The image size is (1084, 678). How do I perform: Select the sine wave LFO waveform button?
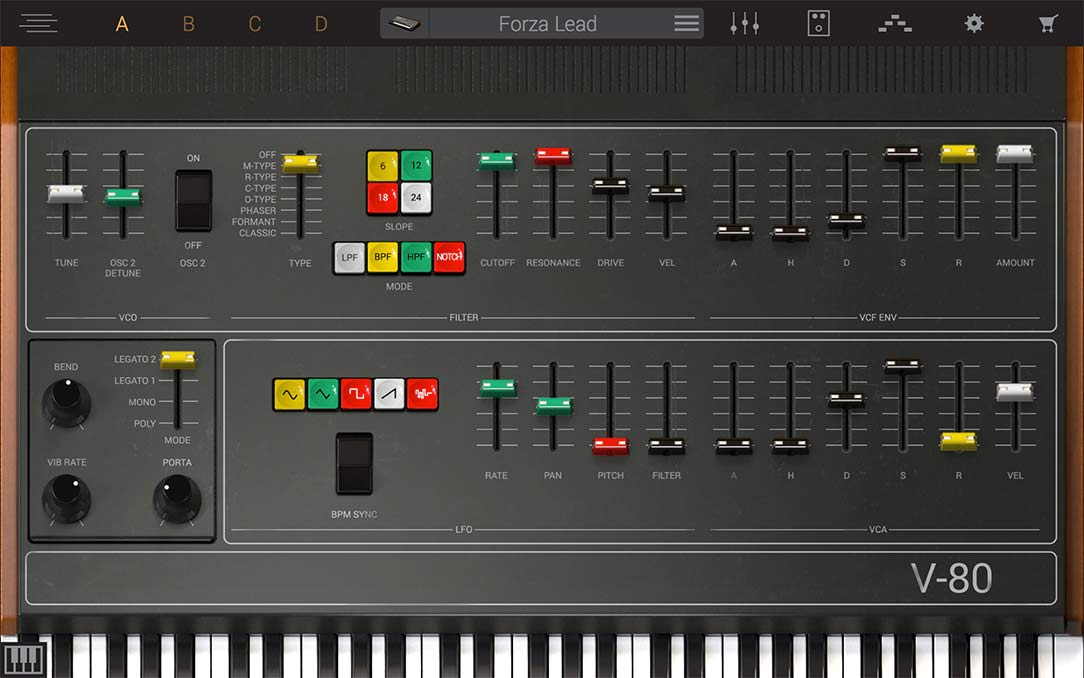pyautogui.click(x=289, y=394)
